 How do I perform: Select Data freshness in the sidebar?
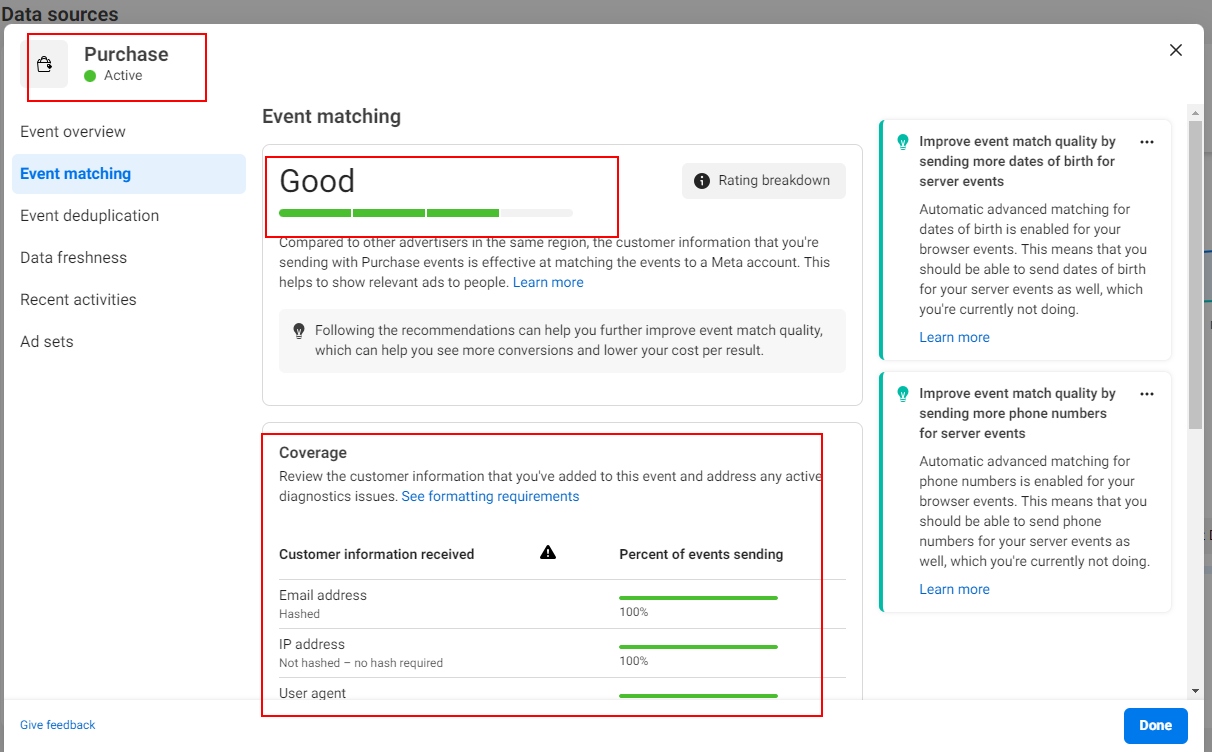(73, 258)
